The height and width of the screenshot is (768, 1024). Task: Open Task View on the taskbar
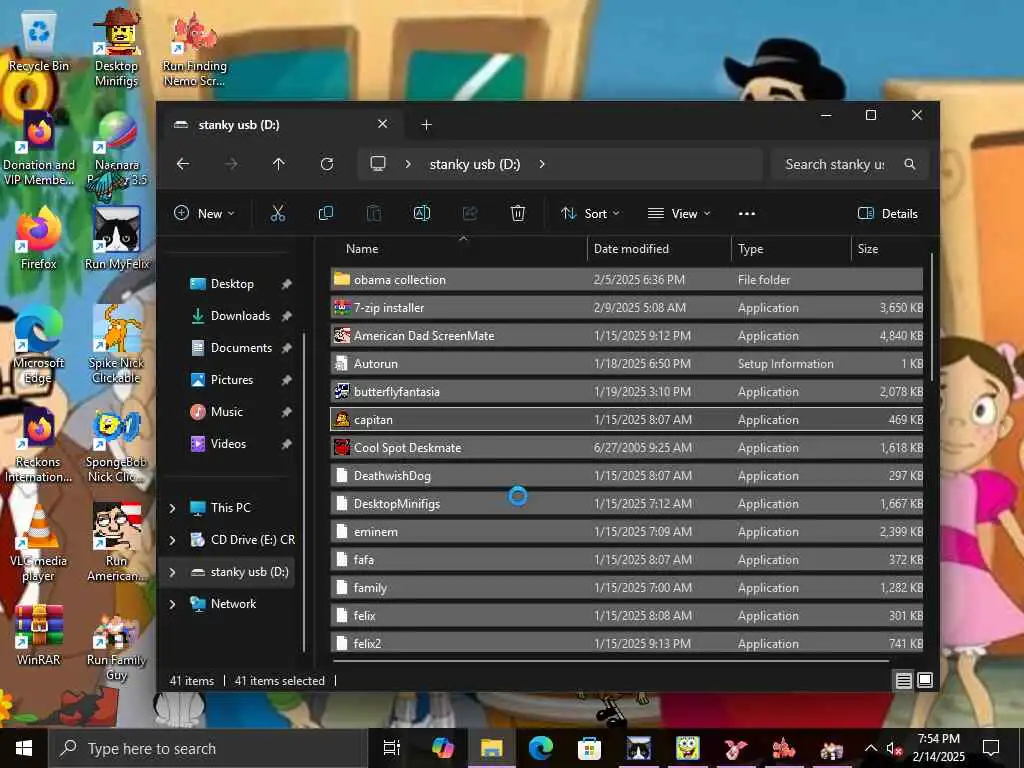(392, 748)
